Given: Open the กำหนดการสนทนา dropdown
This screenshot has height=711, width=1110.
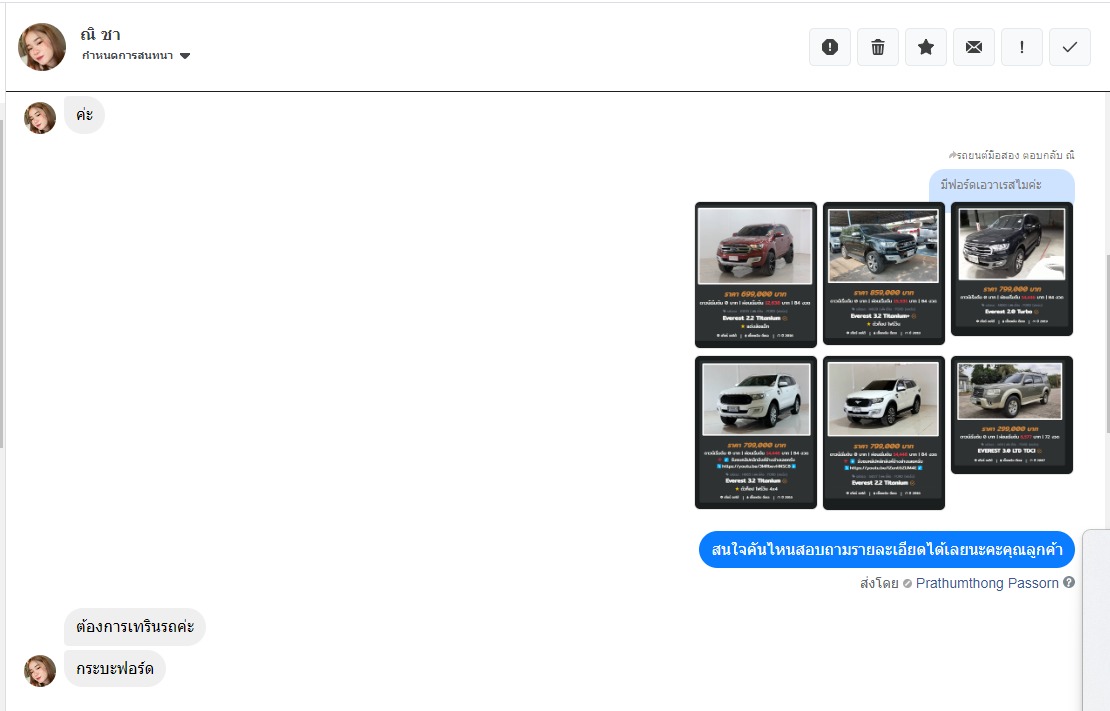Looking at the screenshot, I should click(x=136, y=55).
